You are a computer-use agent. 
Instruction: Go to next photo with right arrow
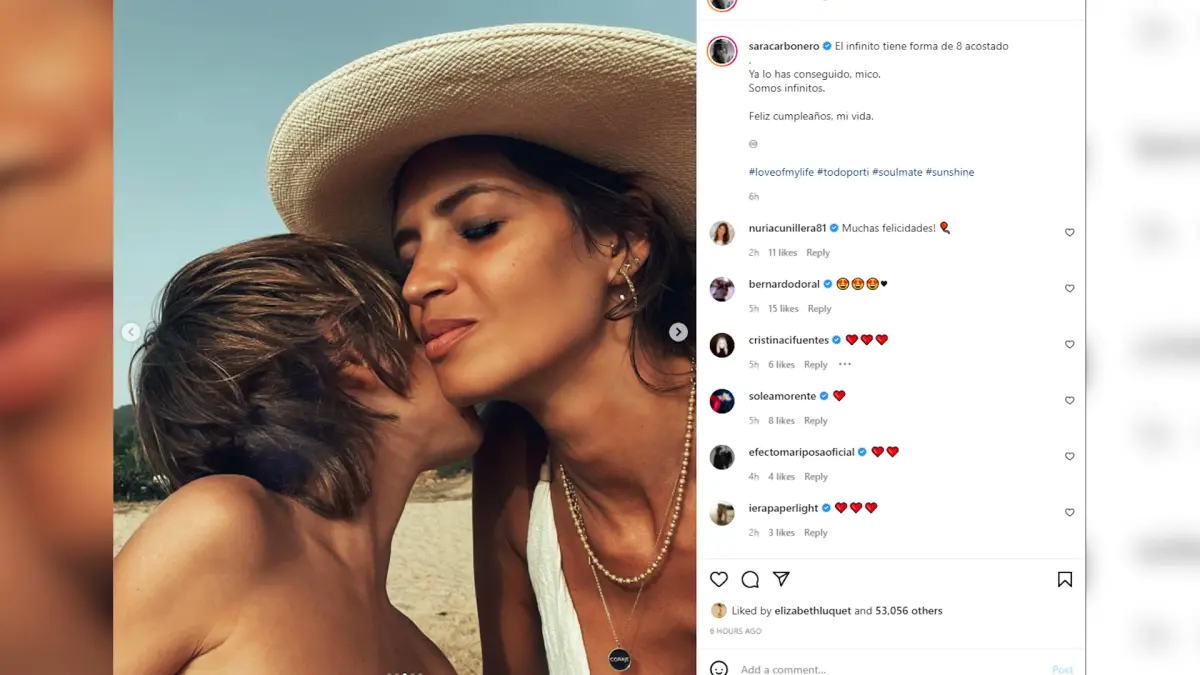point(678,332)
